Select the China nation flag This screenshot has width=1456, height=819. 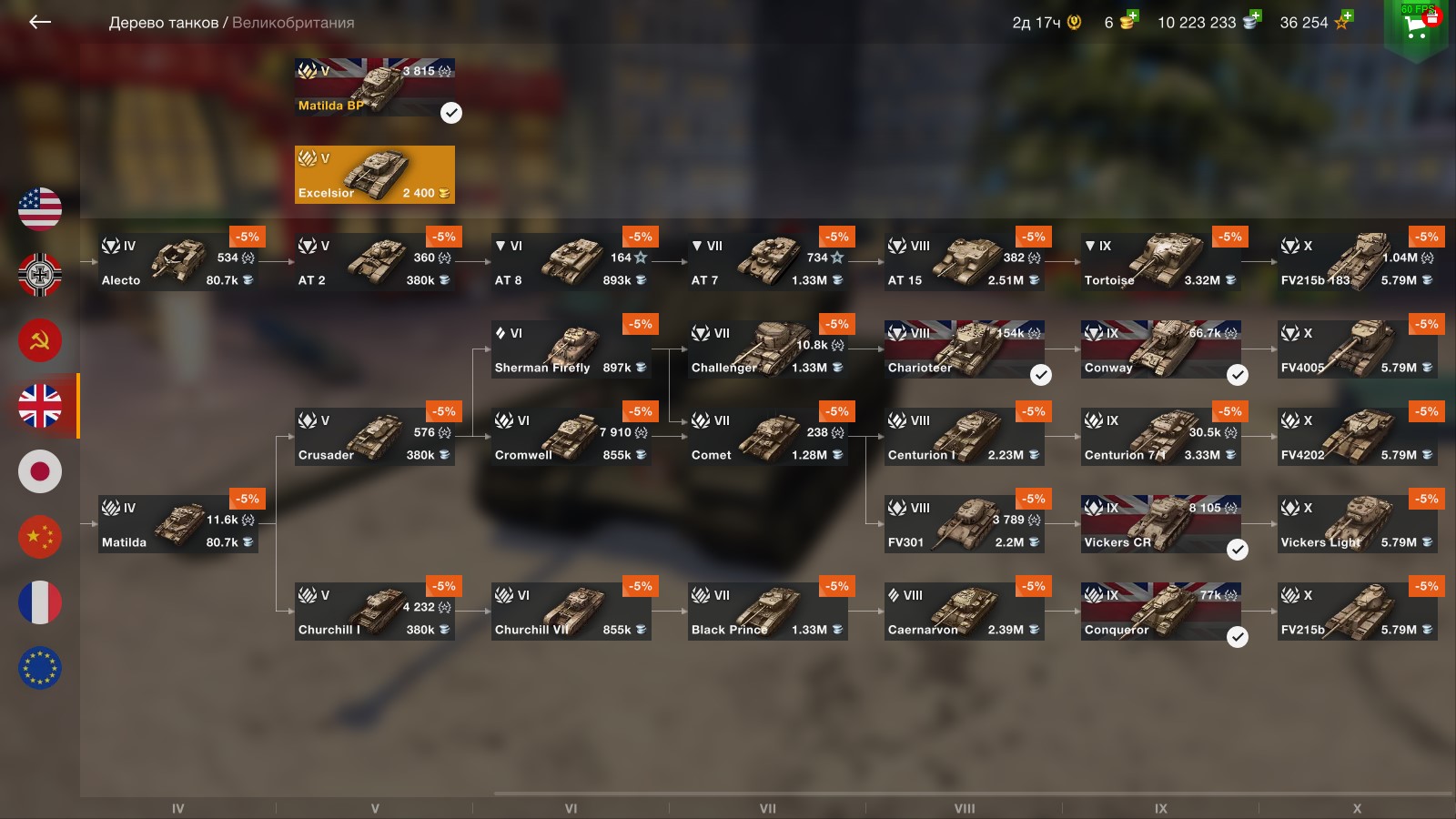pos(40,537)
